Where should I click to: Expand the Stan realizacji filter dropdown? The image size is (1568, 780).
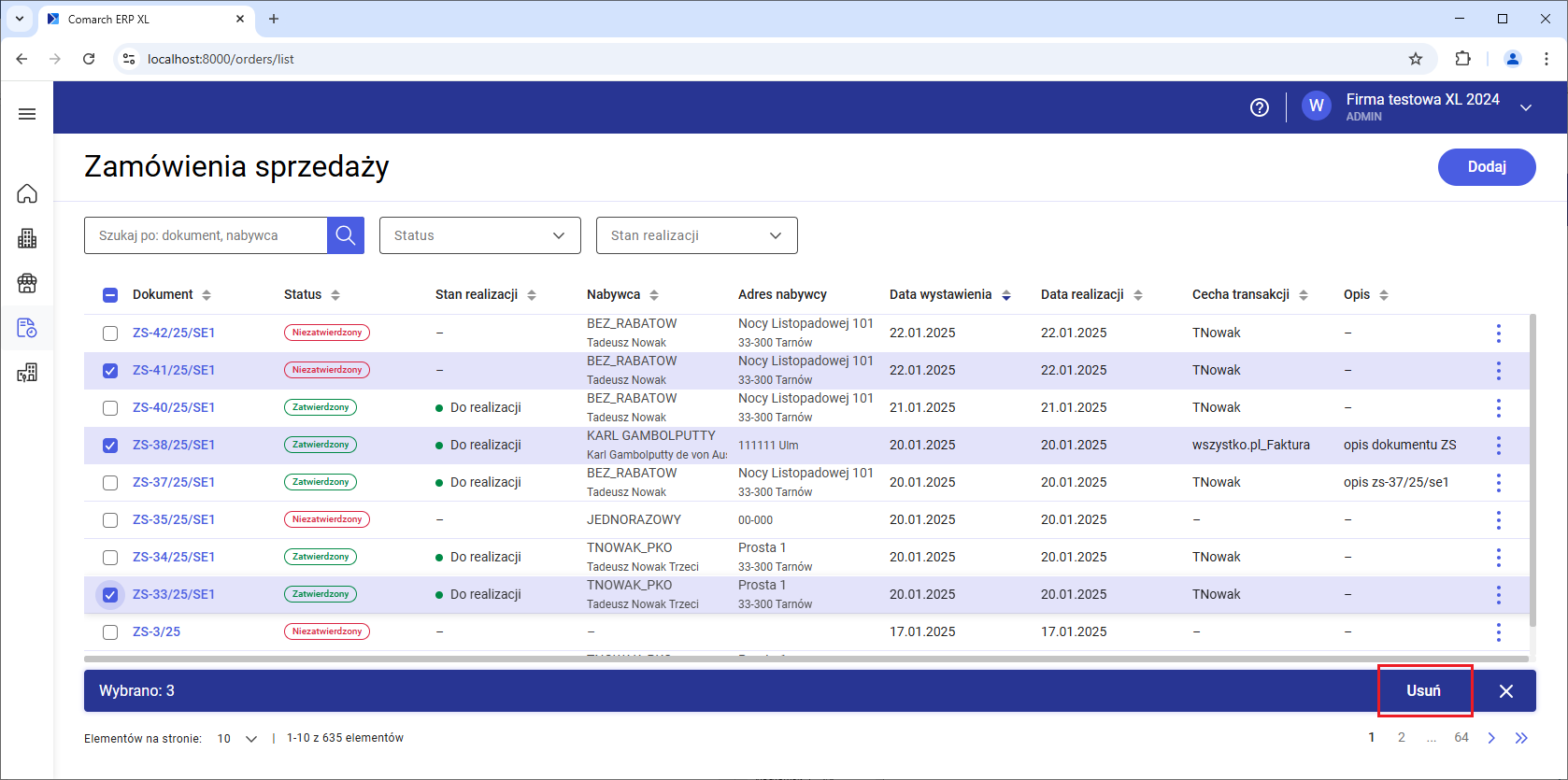point(696,235)
